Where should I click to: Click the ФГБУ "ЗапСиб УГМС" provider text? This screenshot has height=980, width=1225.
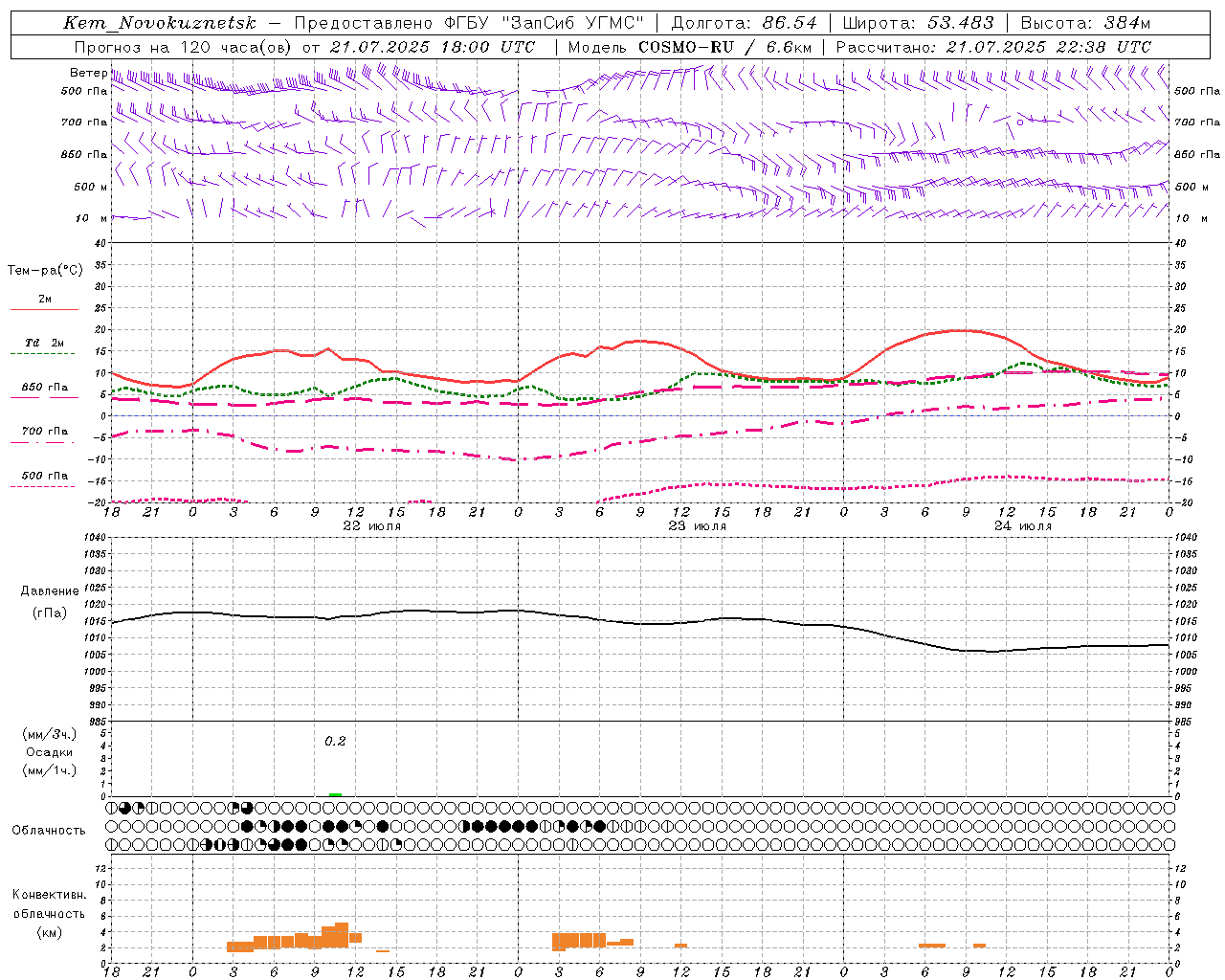(x=545, y=23)
